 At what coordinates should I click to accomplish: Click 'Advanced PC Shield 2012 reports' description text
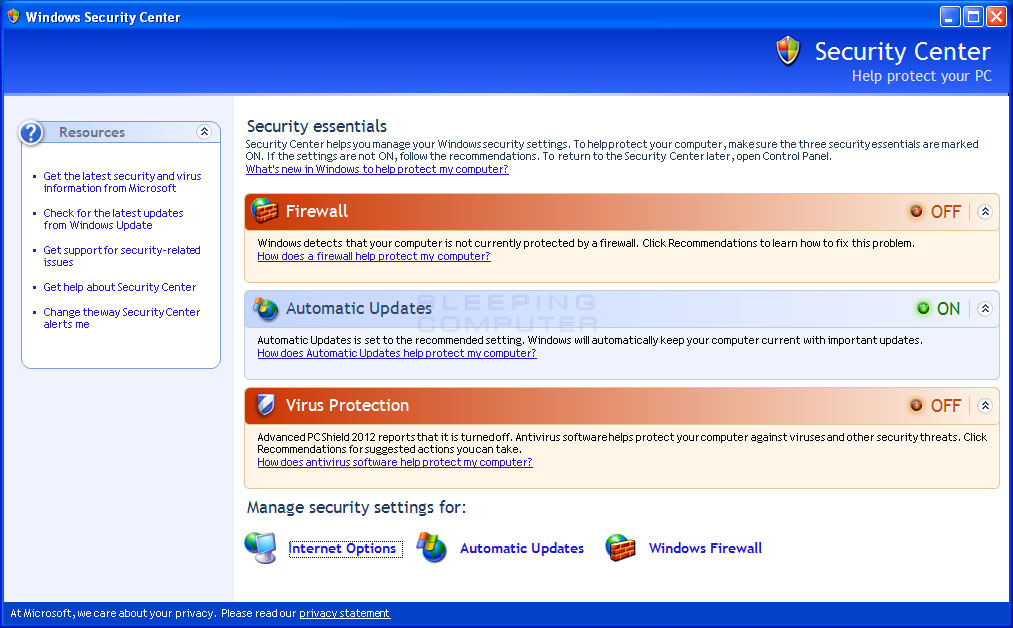(621, 443)
